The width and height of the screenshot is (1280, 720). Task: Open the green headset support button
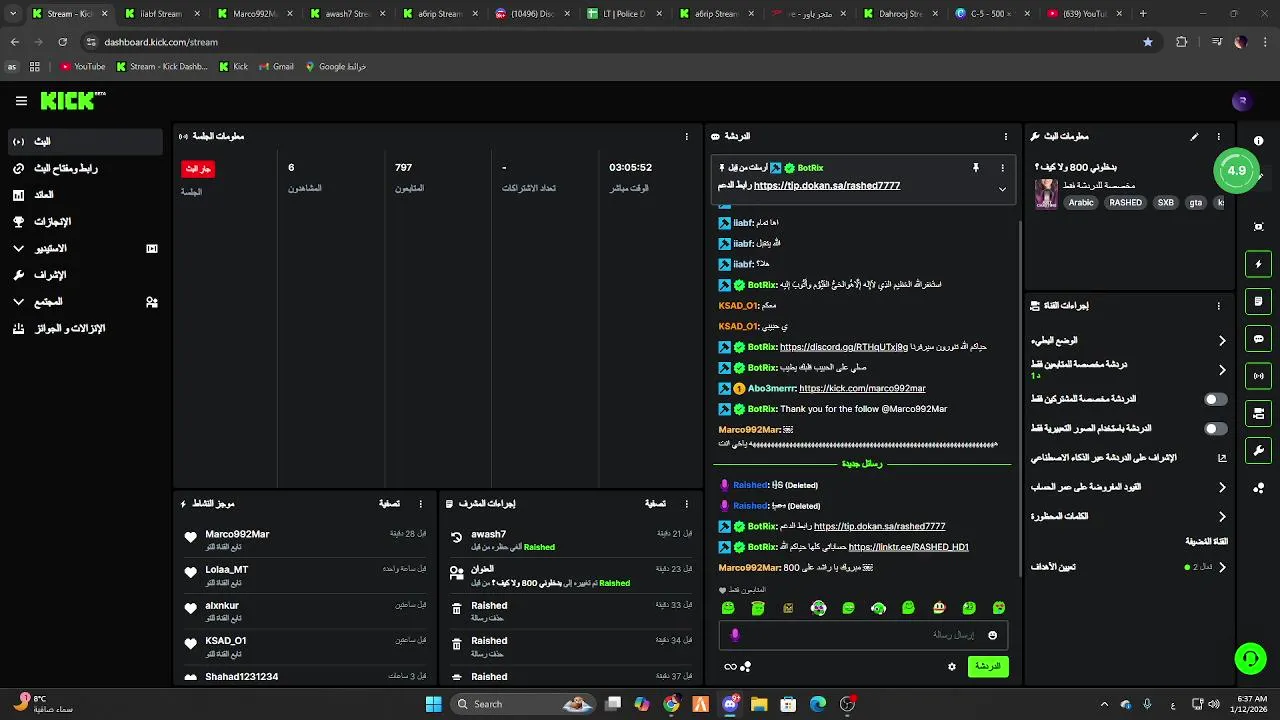pyautogui.click(x=1250, y=658)
